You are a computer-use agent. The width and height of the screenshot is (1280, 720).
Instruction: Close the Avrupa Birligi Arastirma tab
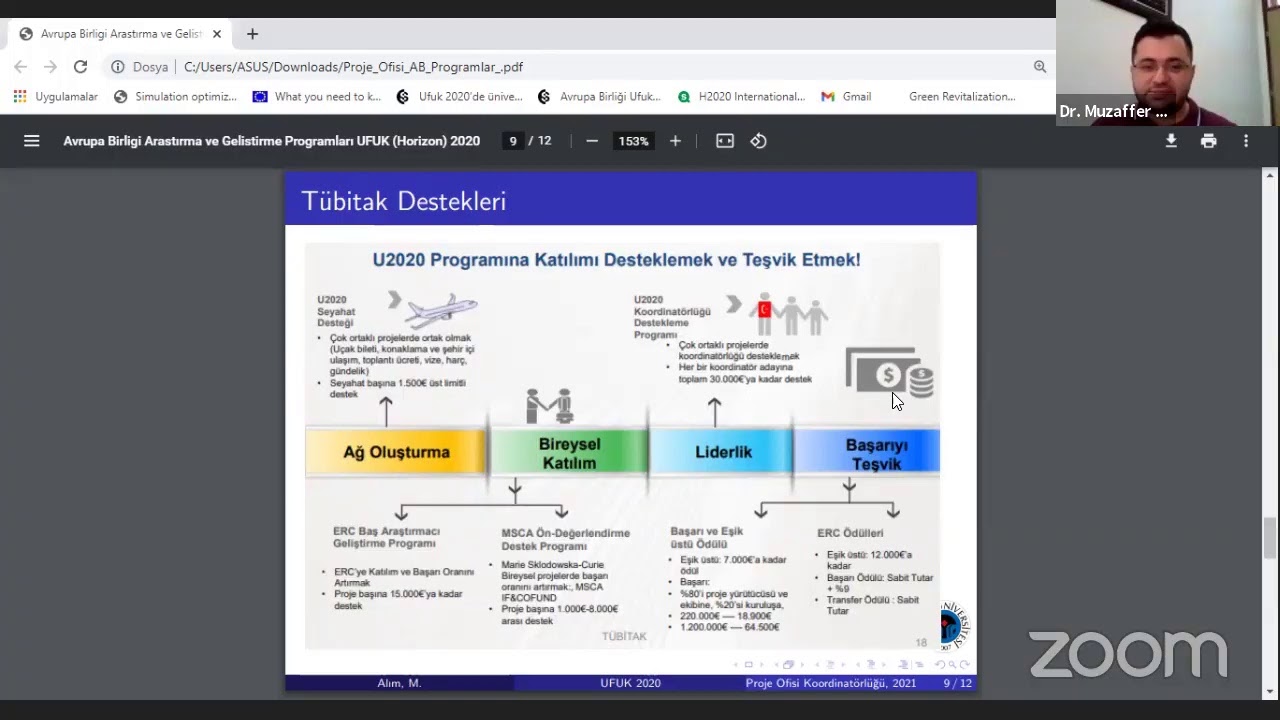pos(217,34)
